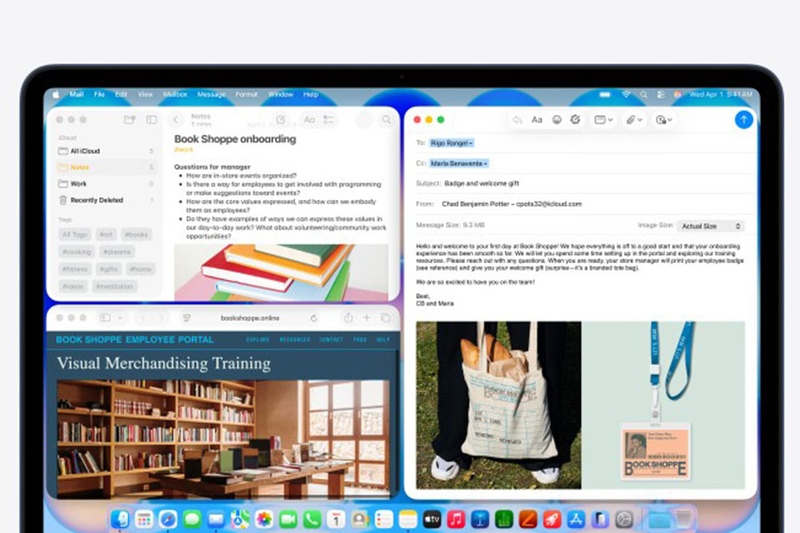
Task: Open Finder from the Dock
Action: tap(120, 519)
